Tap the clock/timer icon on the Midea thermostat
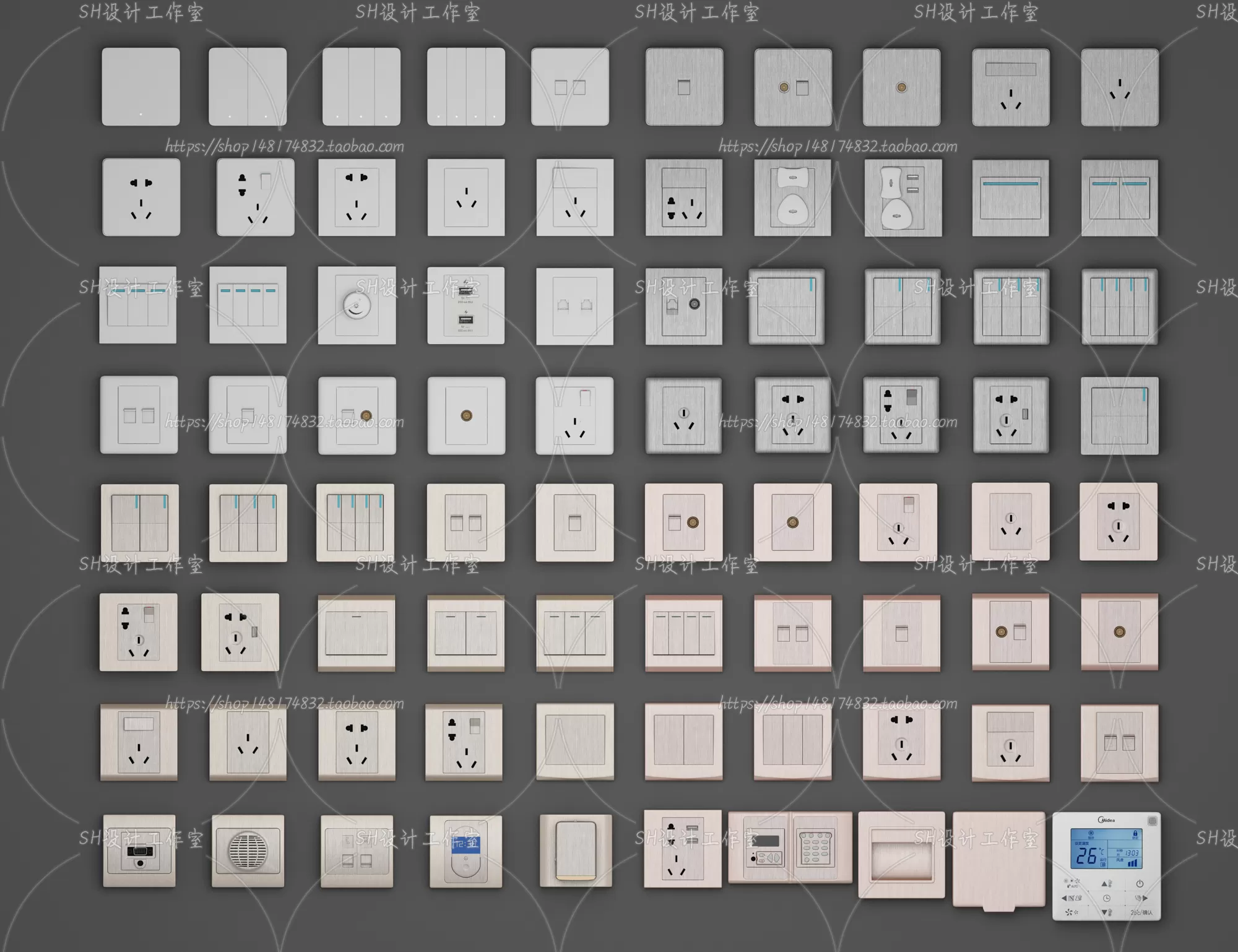 [x=1107, y=898]
